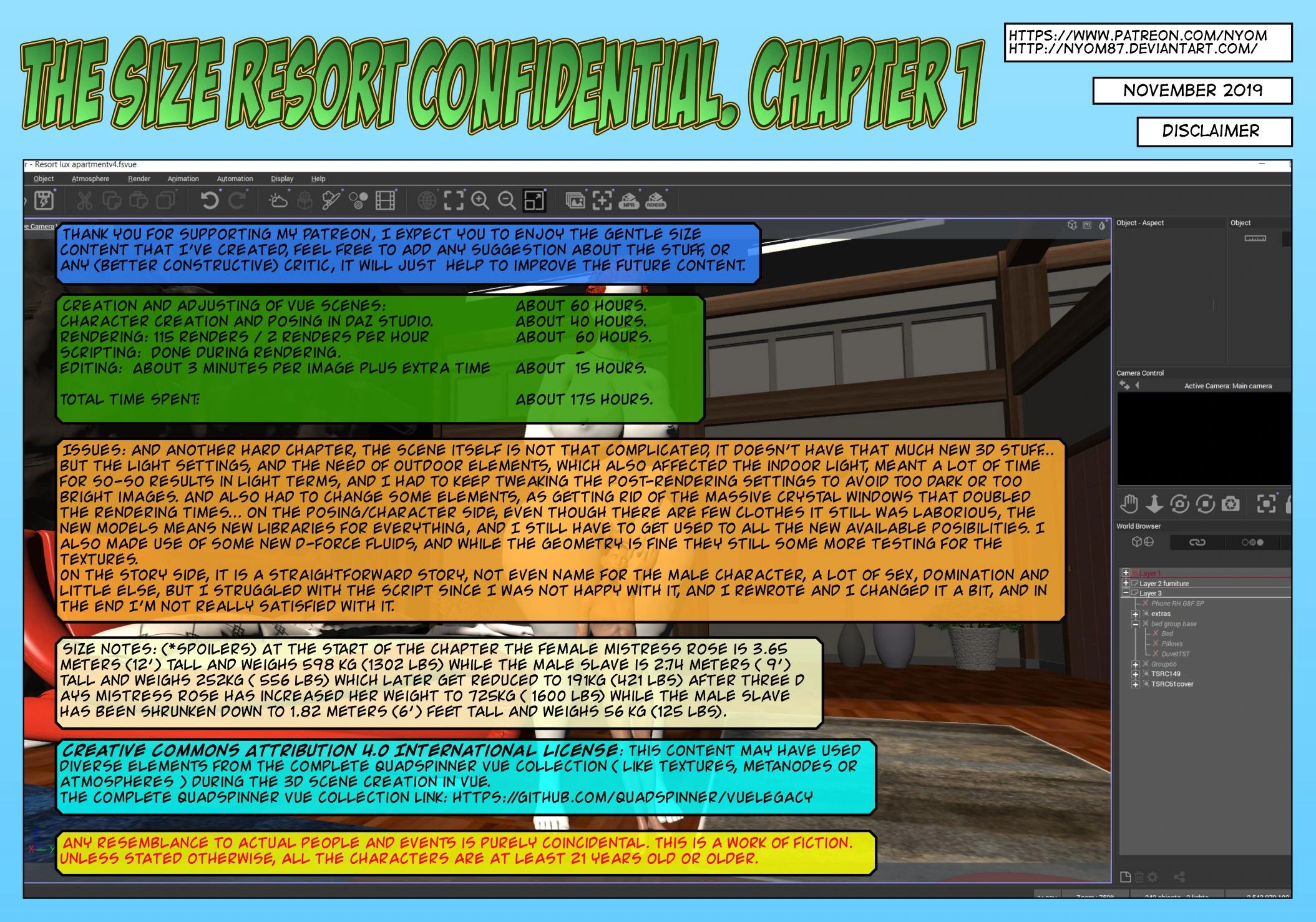Open the Atmosphere editor sun-cloud icon
The height and width of the screenshot is (922, 1316).
click(x=278, y=201)
